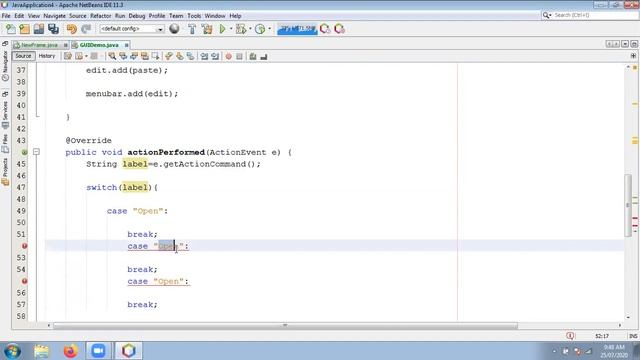Screen dimensions: 640x360
Task: Click the override glyph beside actionPerformed
Action: pyautogui.click(x=24, y=152)
